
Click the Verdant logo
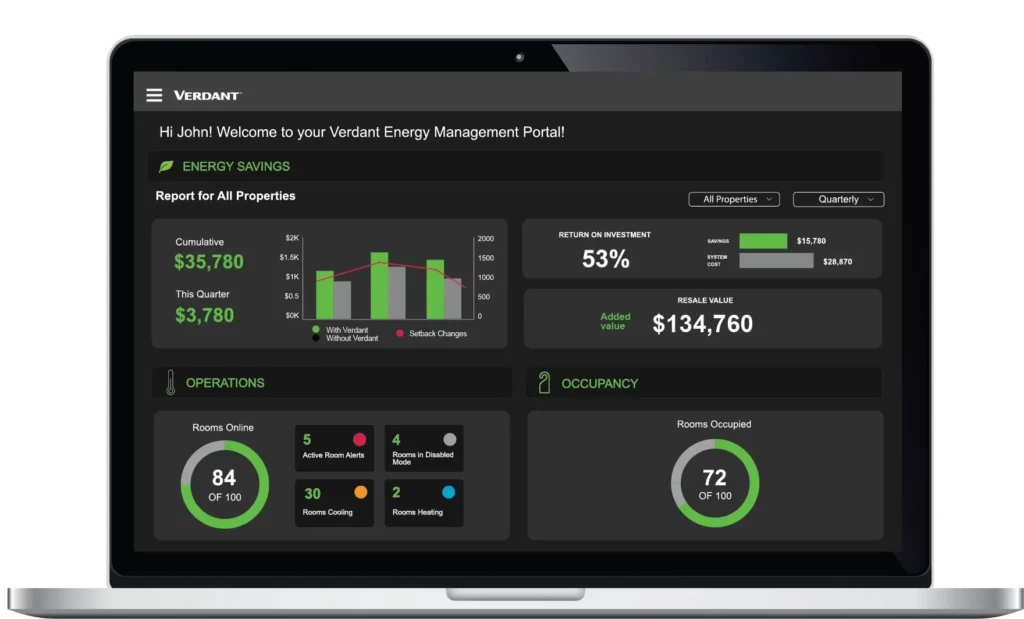pyautogui.click(x=207, y=95)
